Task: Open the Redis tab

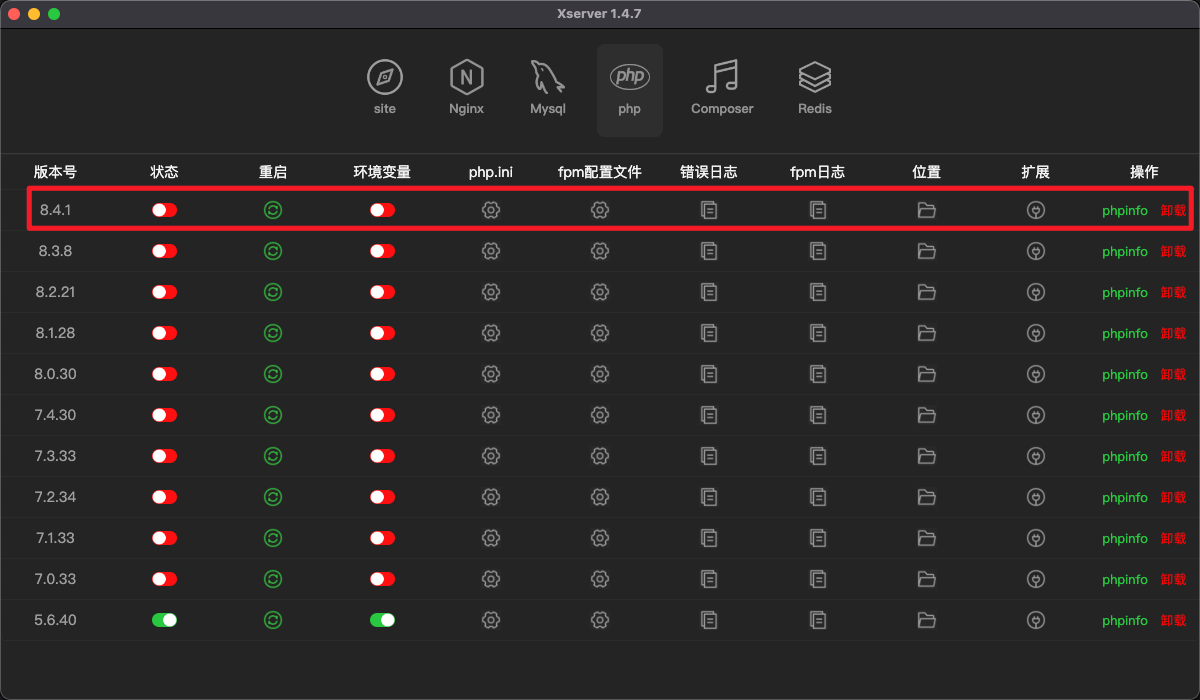Action: pos(815,89)
